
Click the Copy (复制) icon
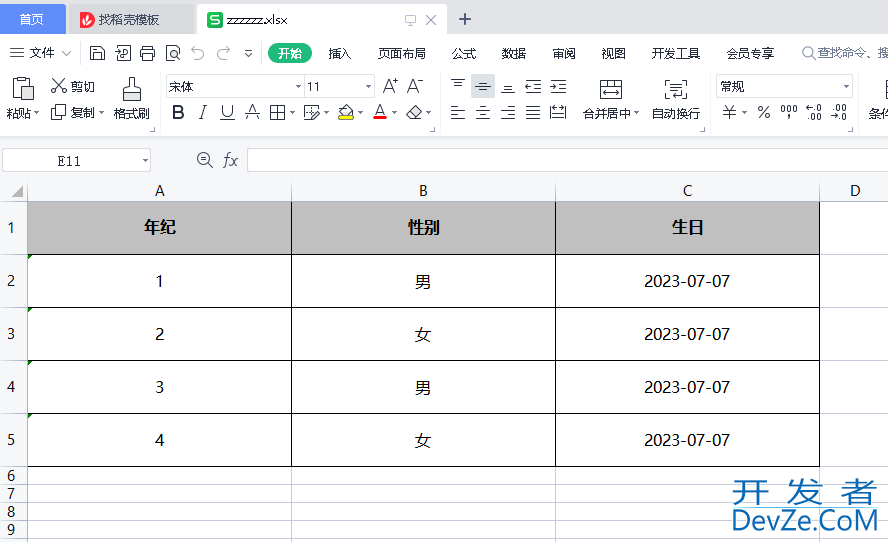(58, 112)
